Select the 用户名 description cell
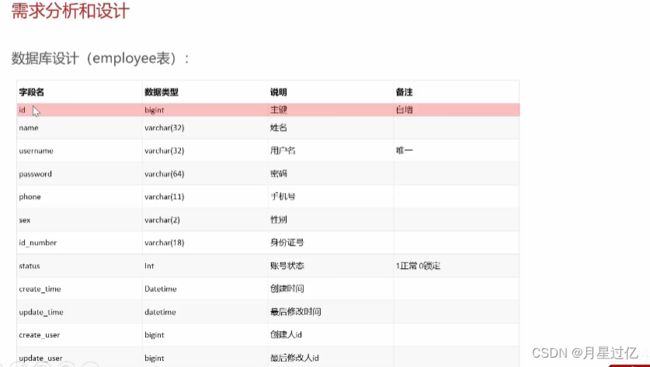Image resolution: width=650 pixels, height=367 pixels. pos(283,151)
